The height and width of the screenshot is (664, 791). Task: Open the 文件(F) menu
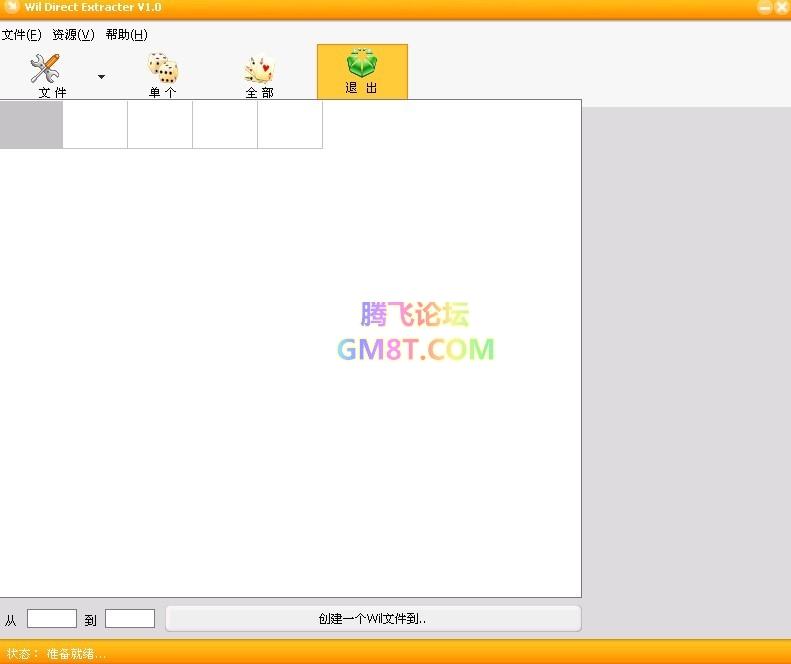[x=21, y=35]
